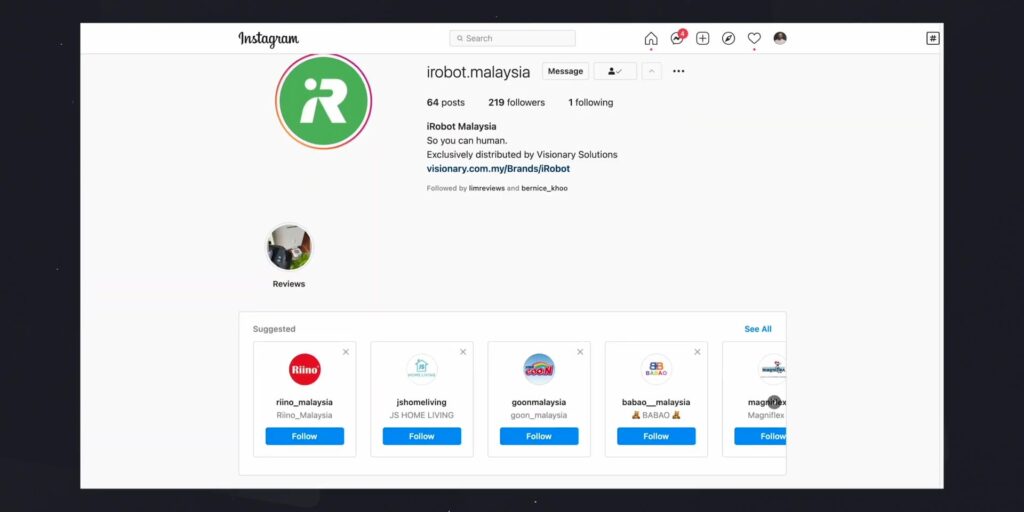Open babao__malaysia username link
Image resolution: width=1024 pixels, height=512 pixels.
tap(656, 402)
